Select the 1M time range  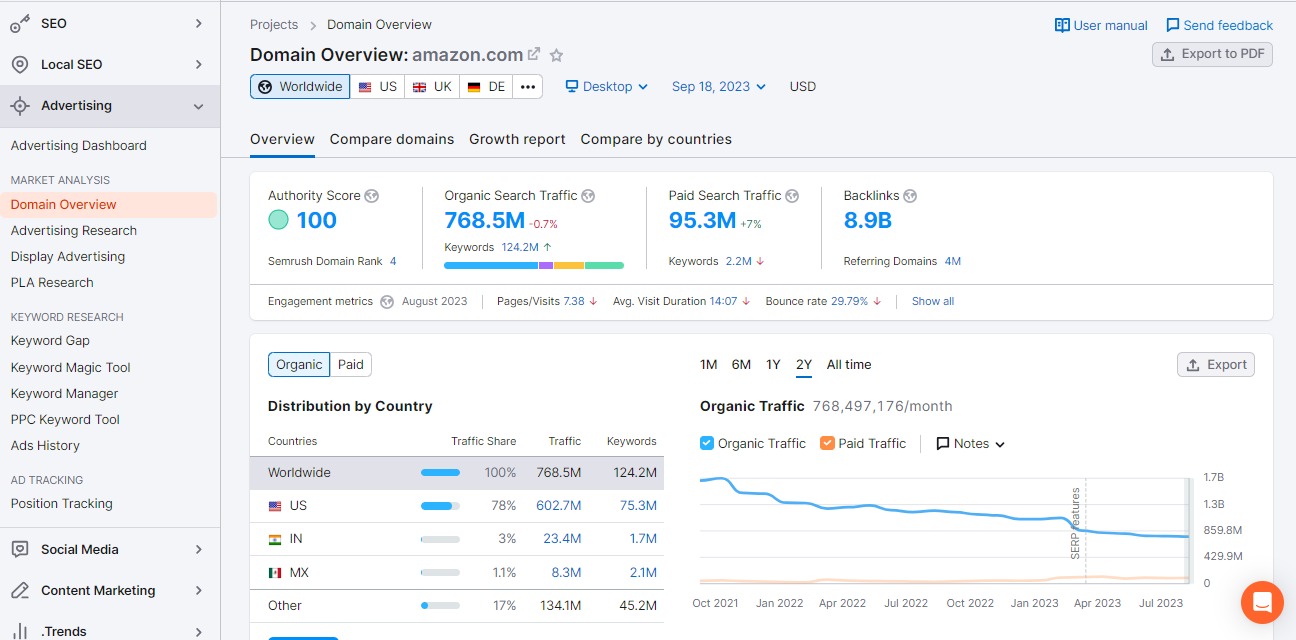709,365
